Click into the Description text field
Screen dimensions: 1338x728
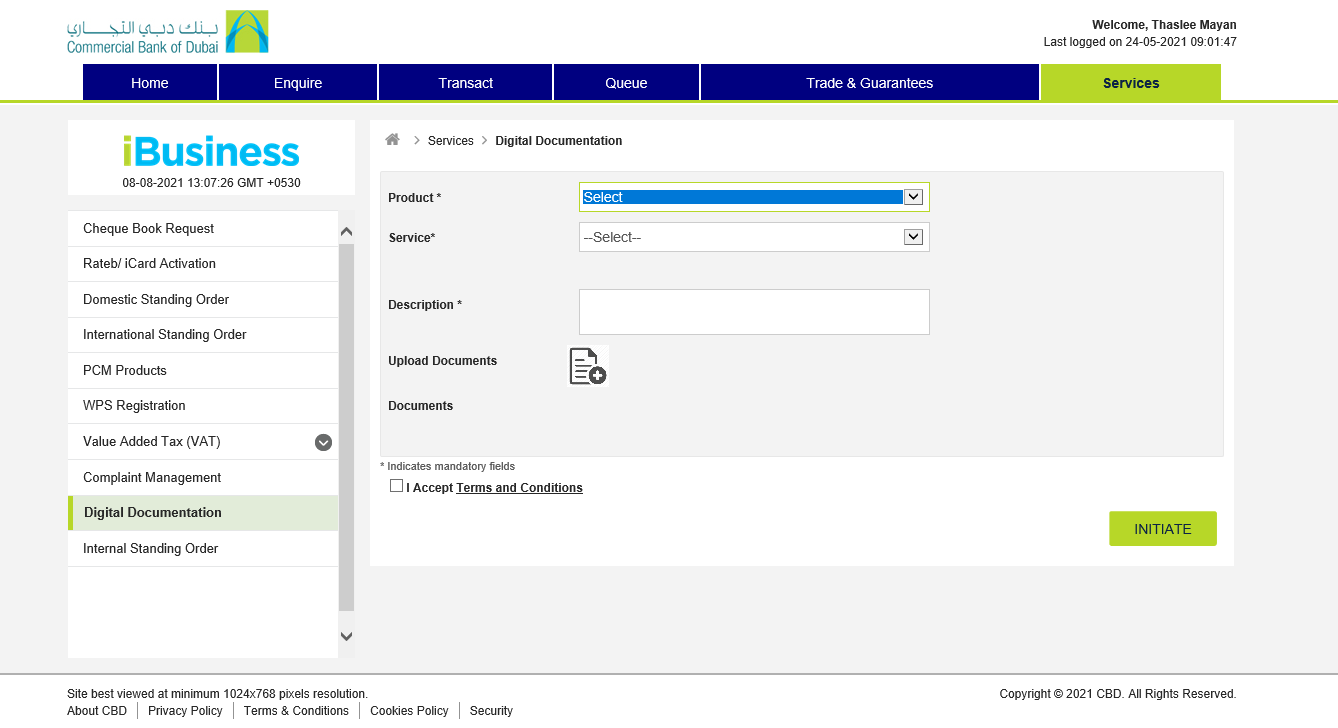tap(753, 312)
